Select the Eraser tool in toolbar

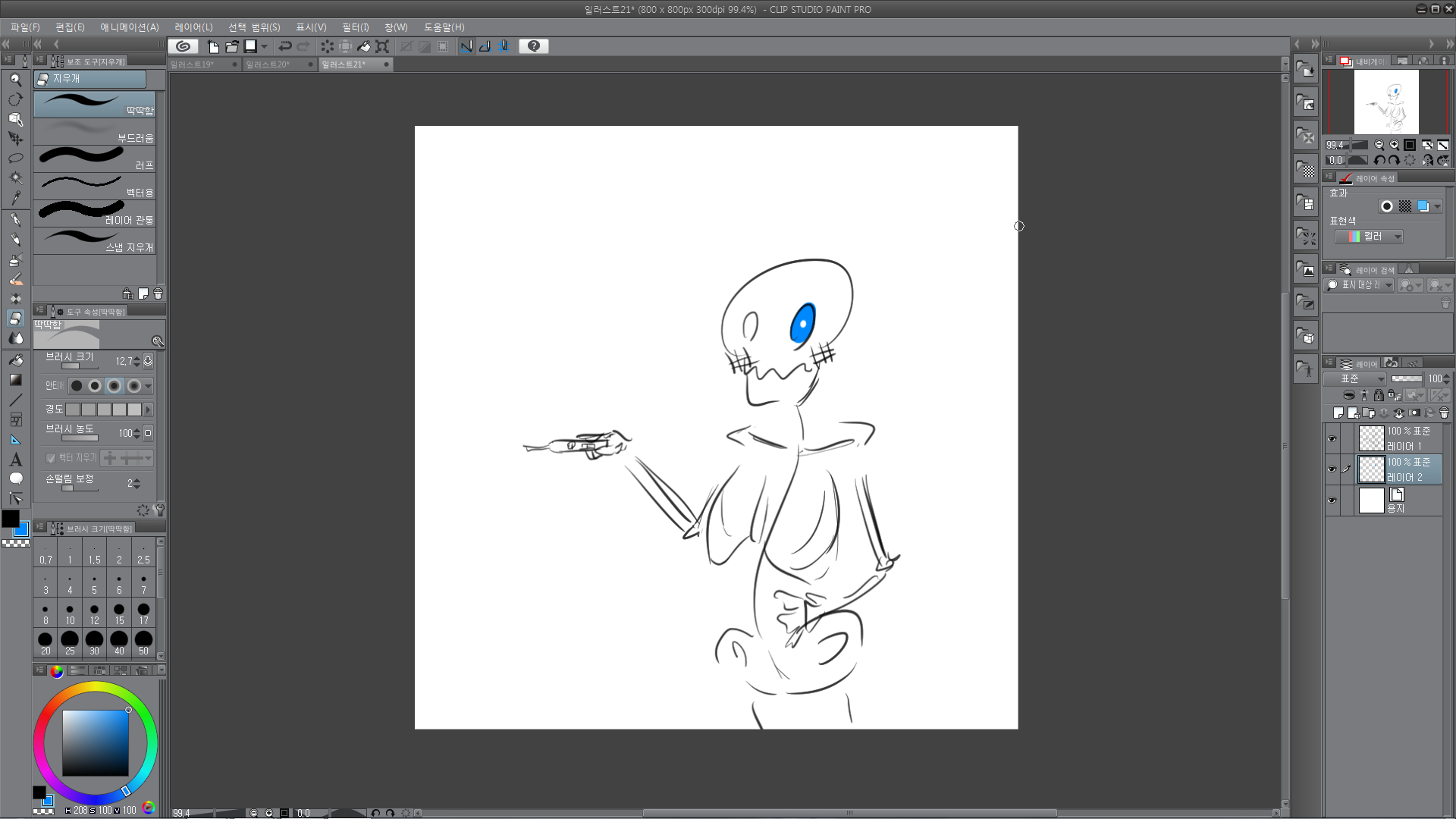click(15, 318)
